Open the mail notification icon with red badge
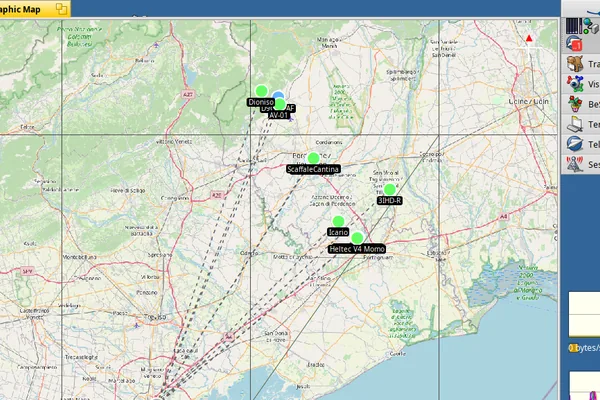The height and width of the screenshot is (400, 600). click(x=574, y=44)
